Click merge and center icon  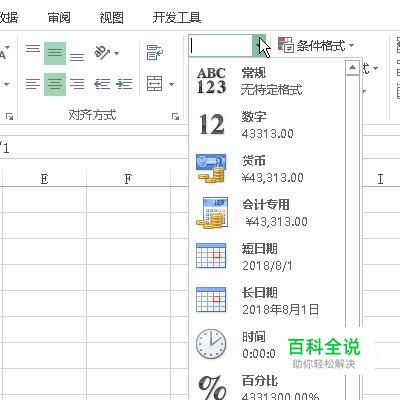tap(155, 83)
